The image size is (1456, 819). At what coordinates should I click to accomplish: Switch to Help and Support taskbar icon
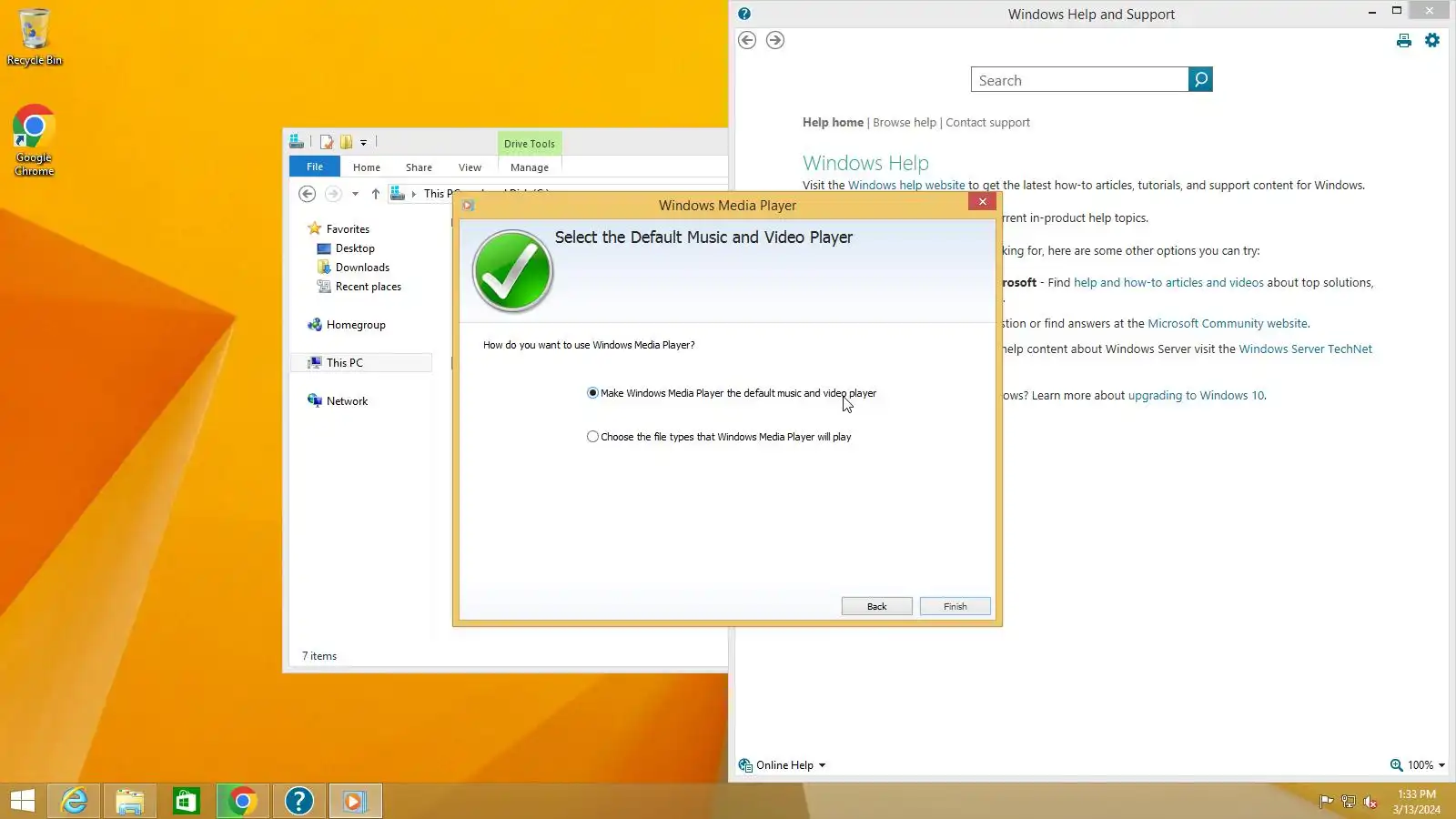tap(299, 801)
